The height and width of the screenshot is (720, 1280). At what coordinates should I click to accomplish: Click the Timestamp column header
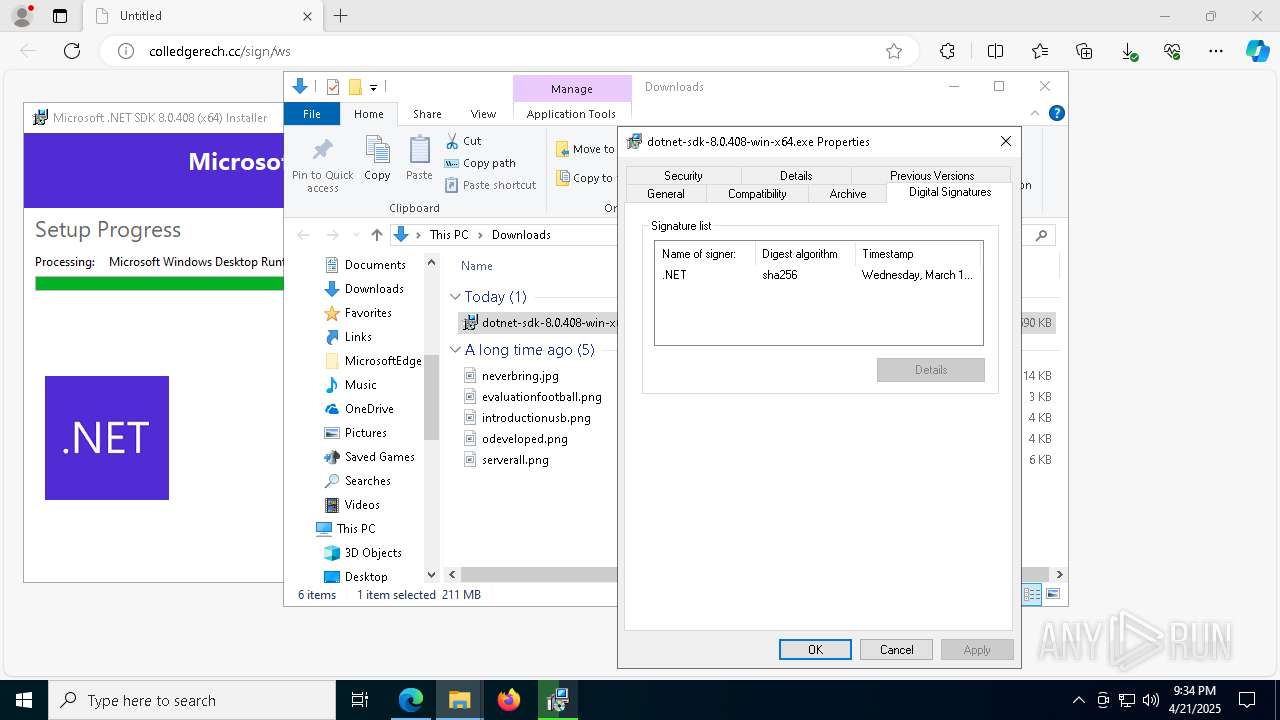pyautogui.click(x=918, y=254)
